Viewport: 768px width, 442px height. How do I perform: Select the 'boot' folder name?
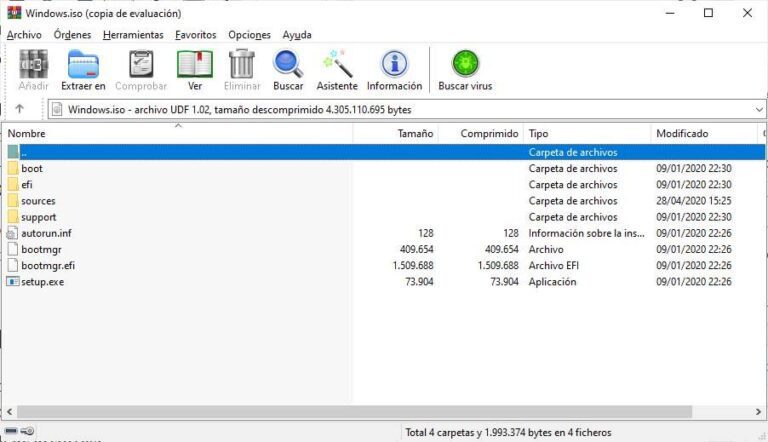(32, 169)
